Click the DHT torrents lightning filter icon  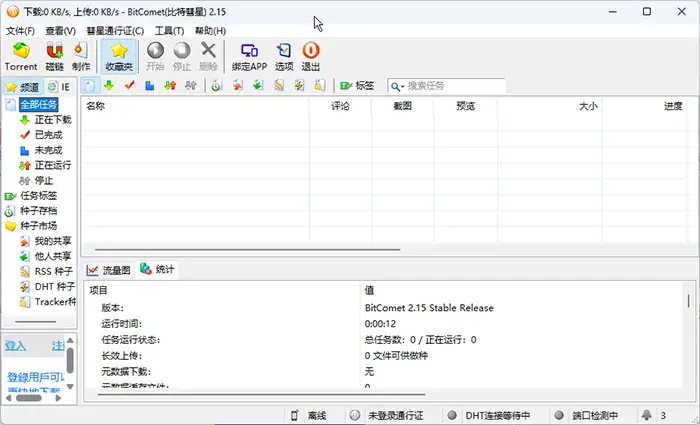[x=299, y=86]
